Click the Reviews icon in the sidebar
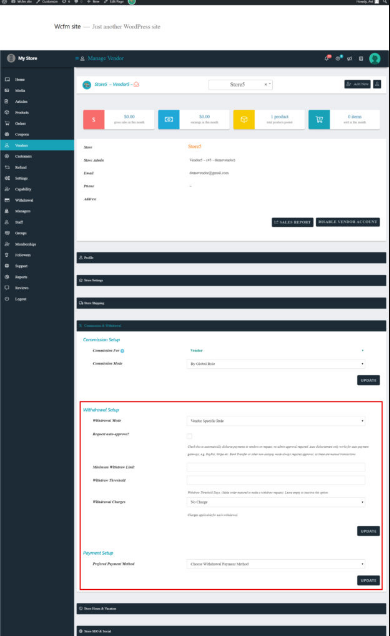The width and height of the screenshot is (390, 636). coord(7,288)
